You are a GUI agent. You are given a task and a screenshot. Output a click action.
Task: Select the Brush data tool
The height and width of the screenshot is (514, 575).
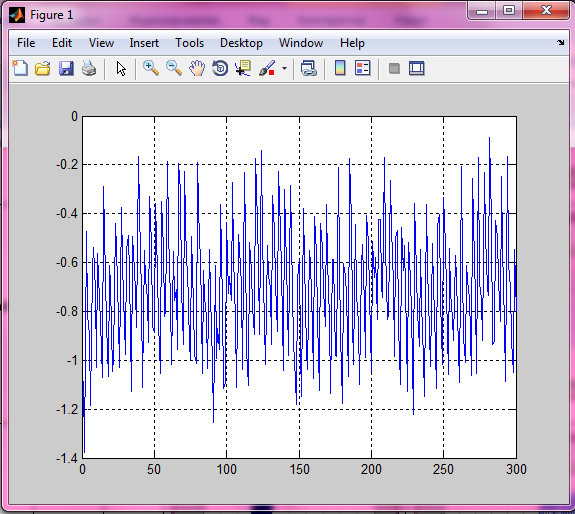coord(267,68)
